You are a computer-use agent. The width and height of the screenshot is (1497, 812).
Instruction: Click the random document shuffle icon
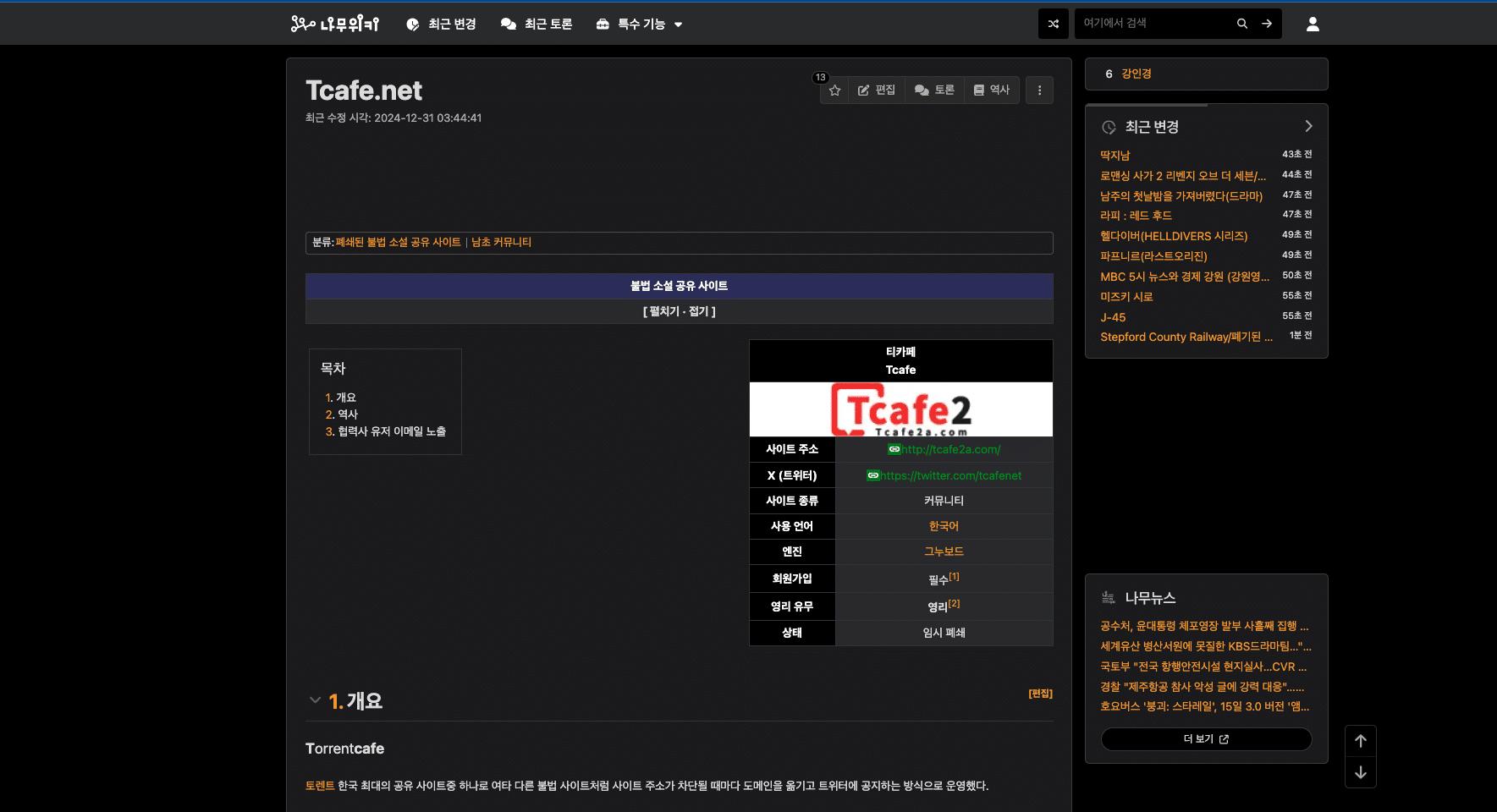[x=1053, y=24]
